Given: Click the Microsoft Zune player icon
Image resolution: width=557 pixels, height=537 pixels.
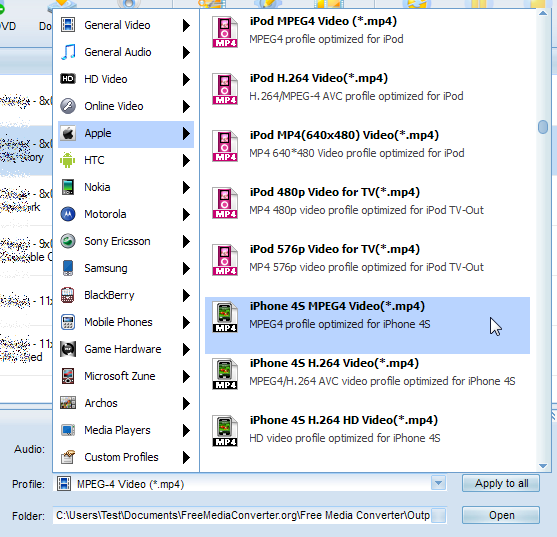Looking at the screenshot, I should pyautogui.click(x=68, y=376).
